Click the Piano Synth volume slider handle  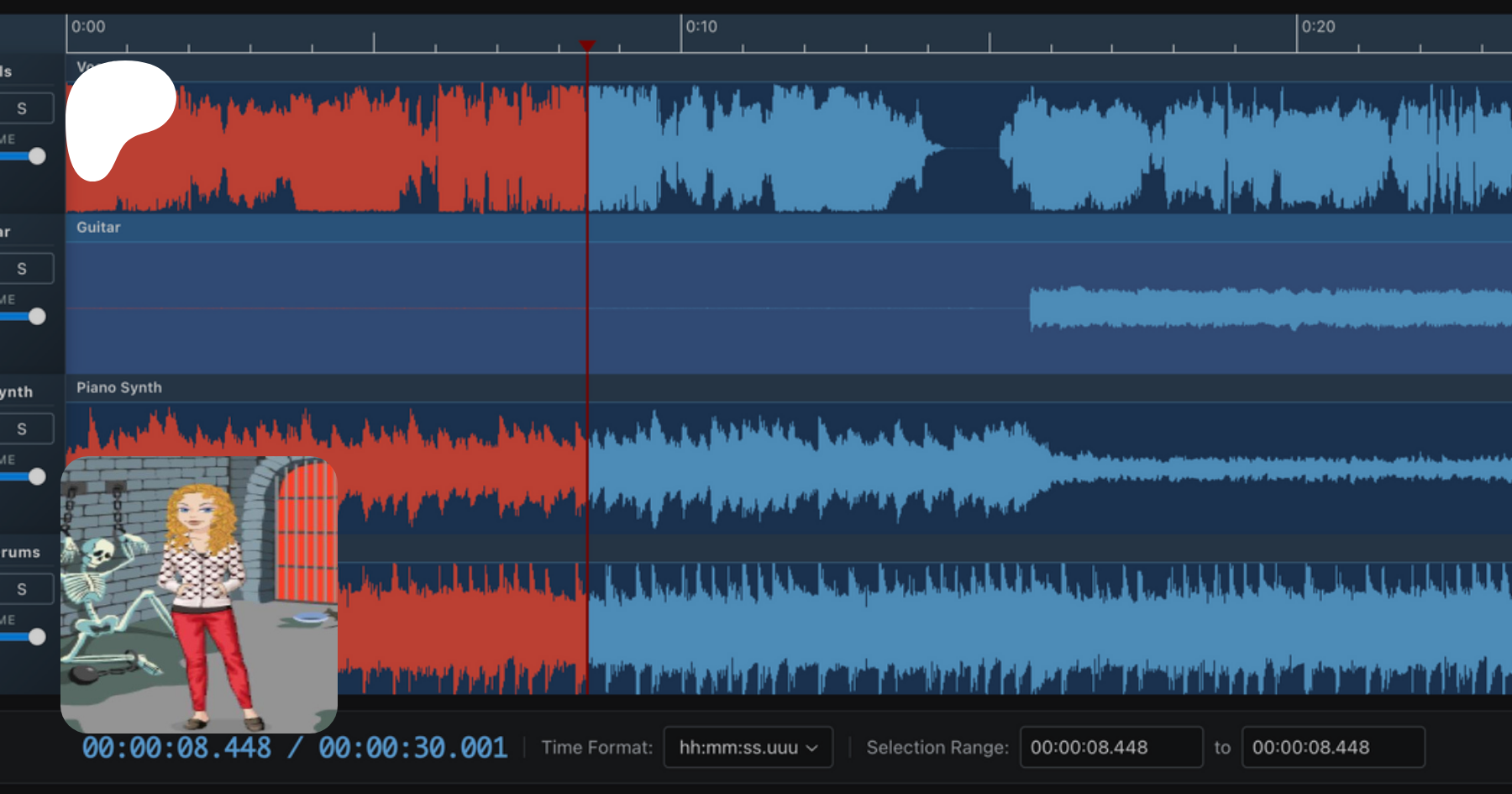[37, 477]
